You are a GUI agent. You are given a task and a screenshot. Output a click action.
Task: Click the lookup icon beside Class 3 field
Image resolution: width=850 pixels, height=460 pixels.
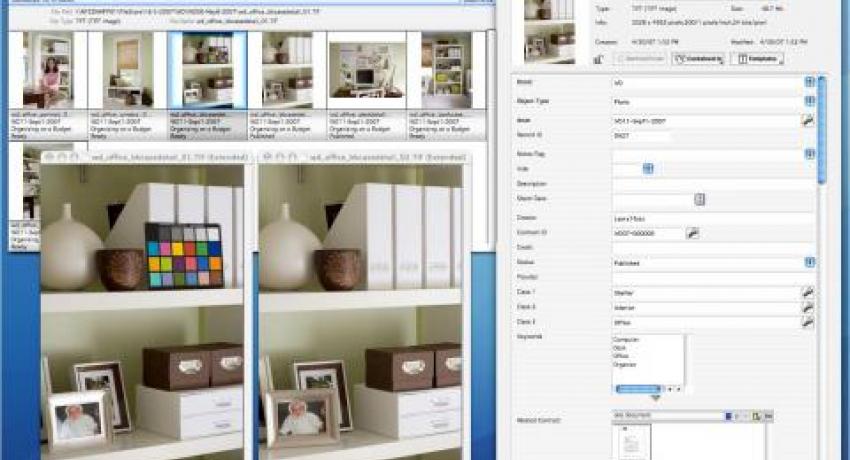coord(808,322)
